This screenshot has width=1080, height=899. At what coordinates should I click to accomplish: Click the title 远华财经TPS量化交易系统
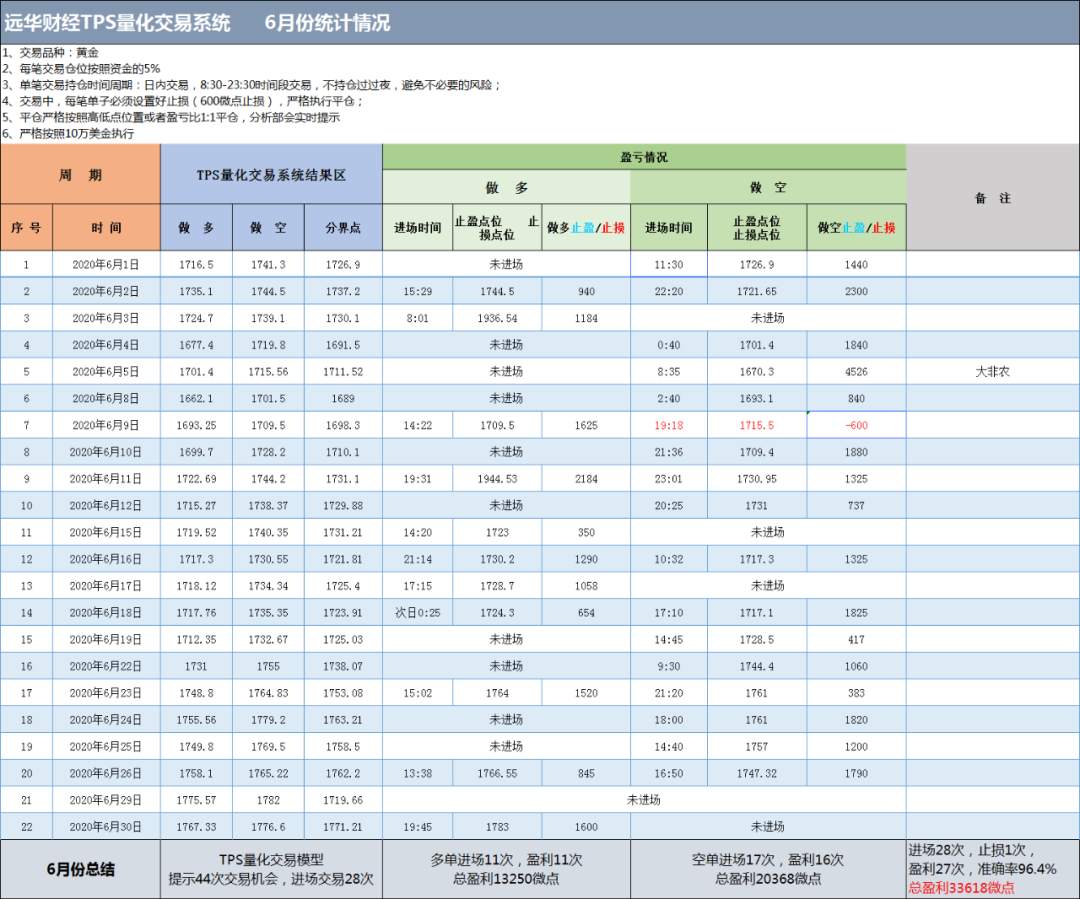[117, 23]
